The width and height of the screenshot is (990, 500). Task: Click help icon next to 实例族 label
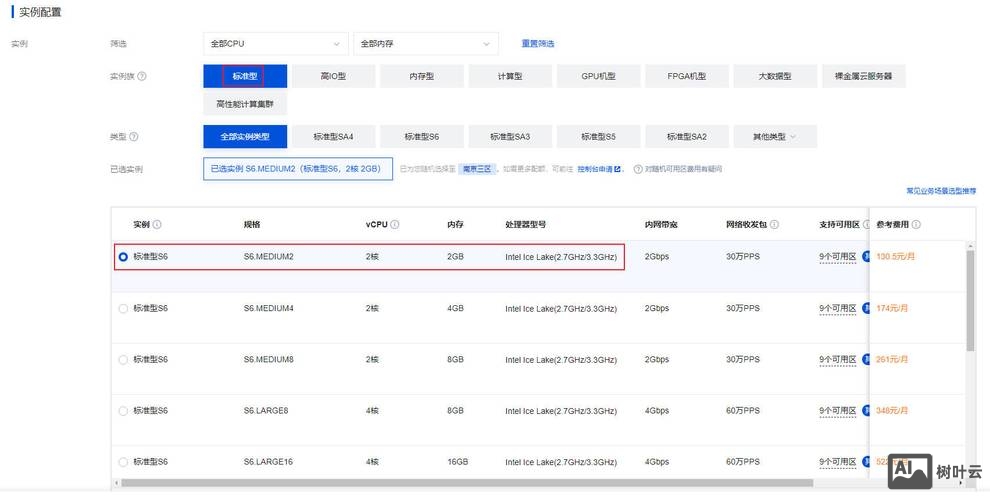pos(141,76)
